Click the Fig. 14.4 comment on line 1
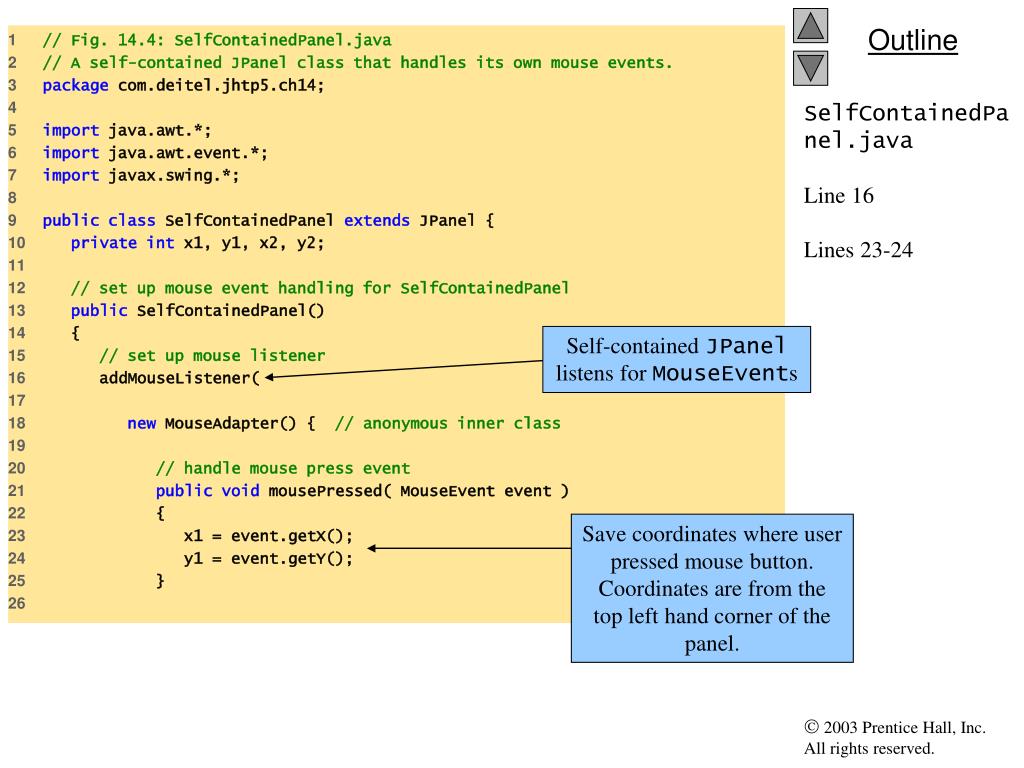 (x=217, y=40)
